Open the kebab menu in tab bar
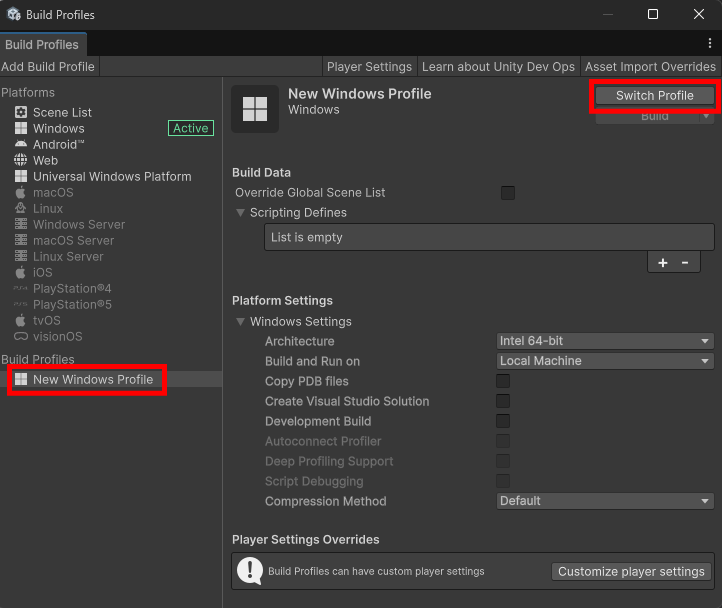 (709, 44)
